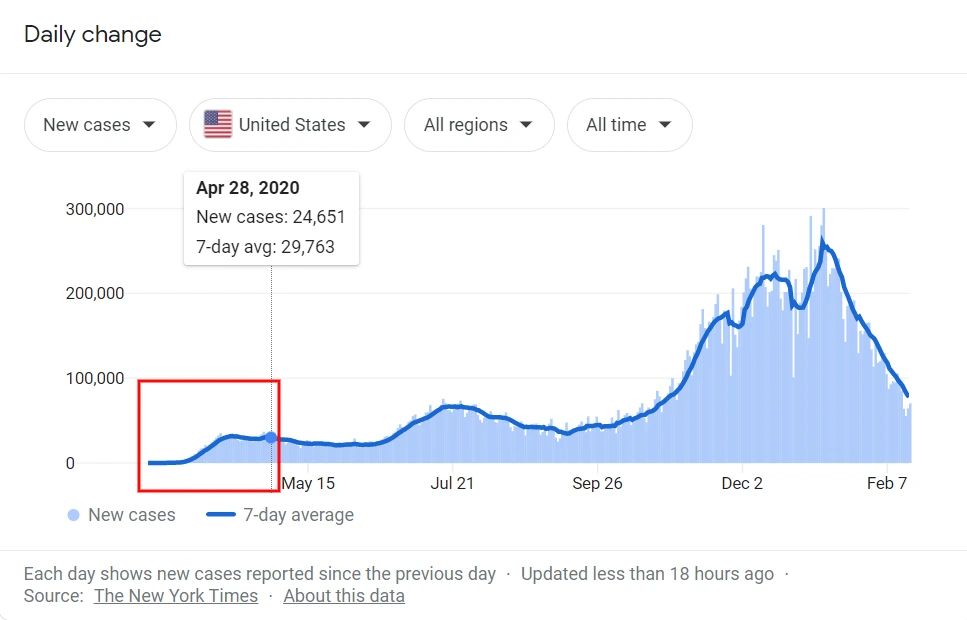
Task: Select the highlighted Apr 28 data point
Action: coord(270,436)
